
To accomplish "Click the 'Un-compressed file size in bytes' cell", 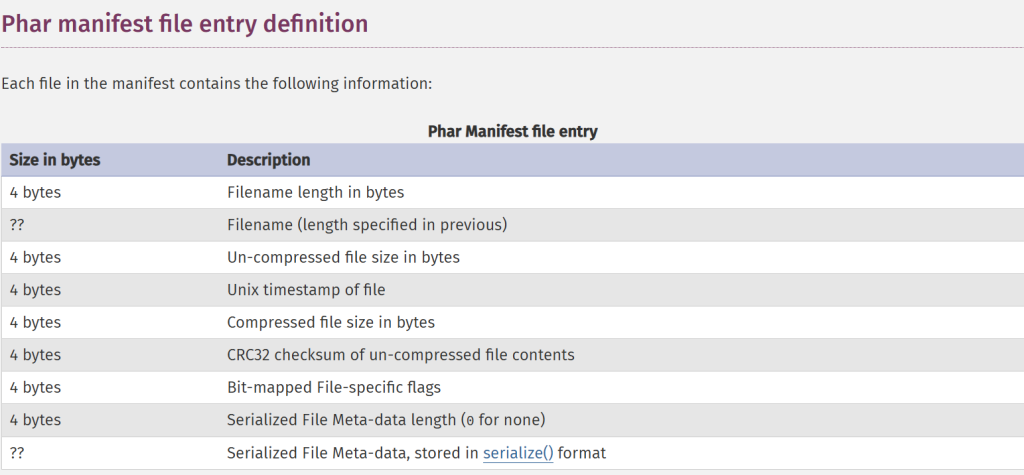I will [343, 257].
